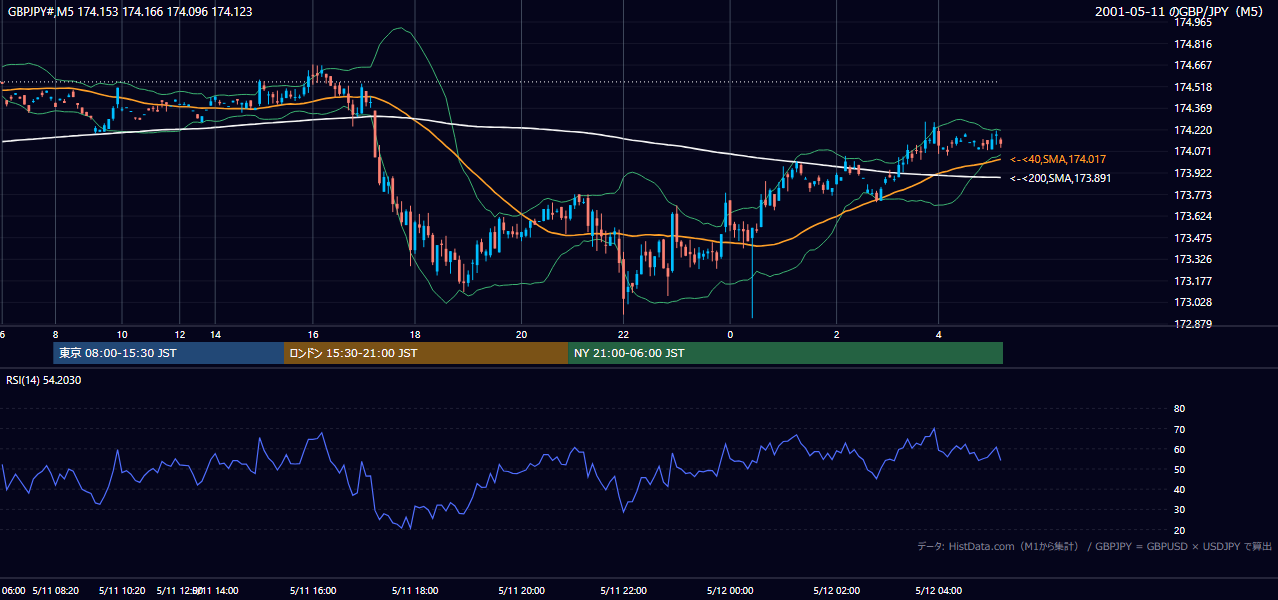
Task: Click the 5/12 04:00 bottom time label
Action: click(x=938, y=591)
